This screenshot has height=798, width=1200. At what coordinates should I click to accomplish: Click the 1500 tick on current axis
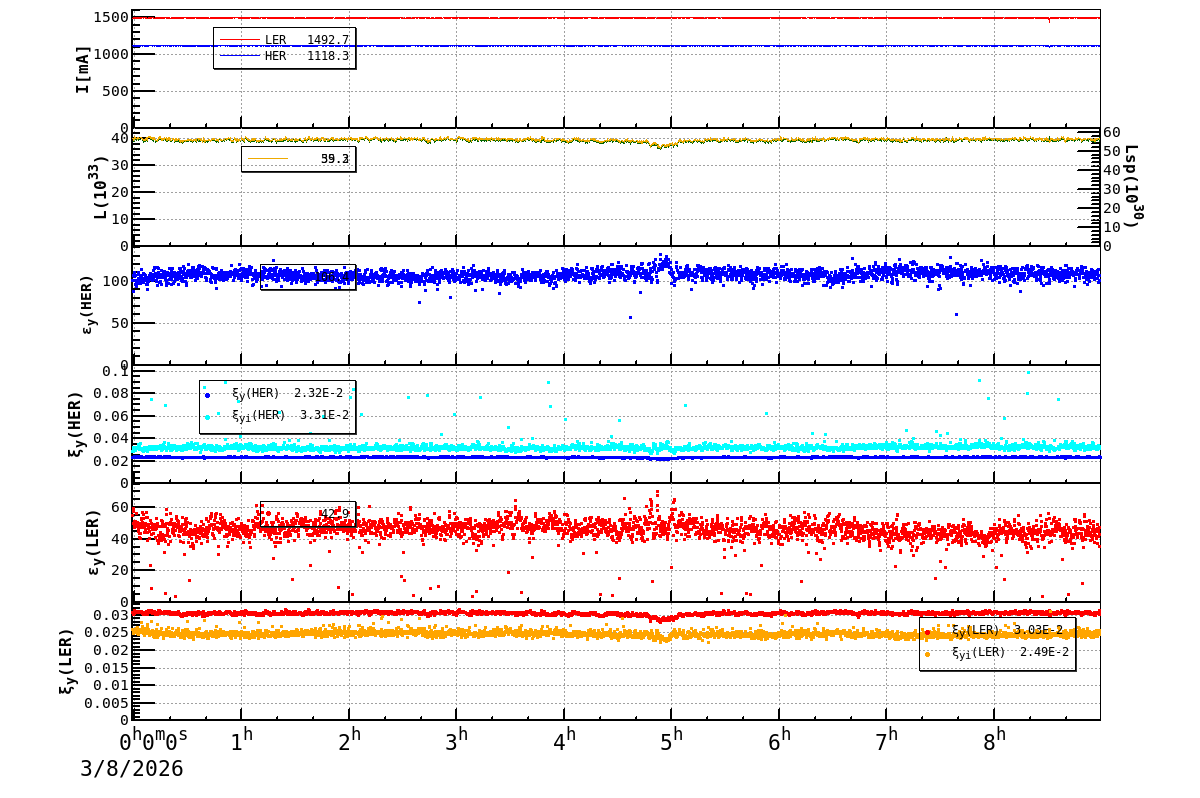point(110,18)
